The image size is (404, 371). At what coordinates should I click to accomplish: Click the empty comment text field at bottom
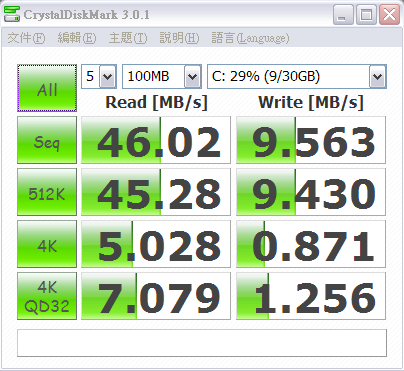click(202, 343)
